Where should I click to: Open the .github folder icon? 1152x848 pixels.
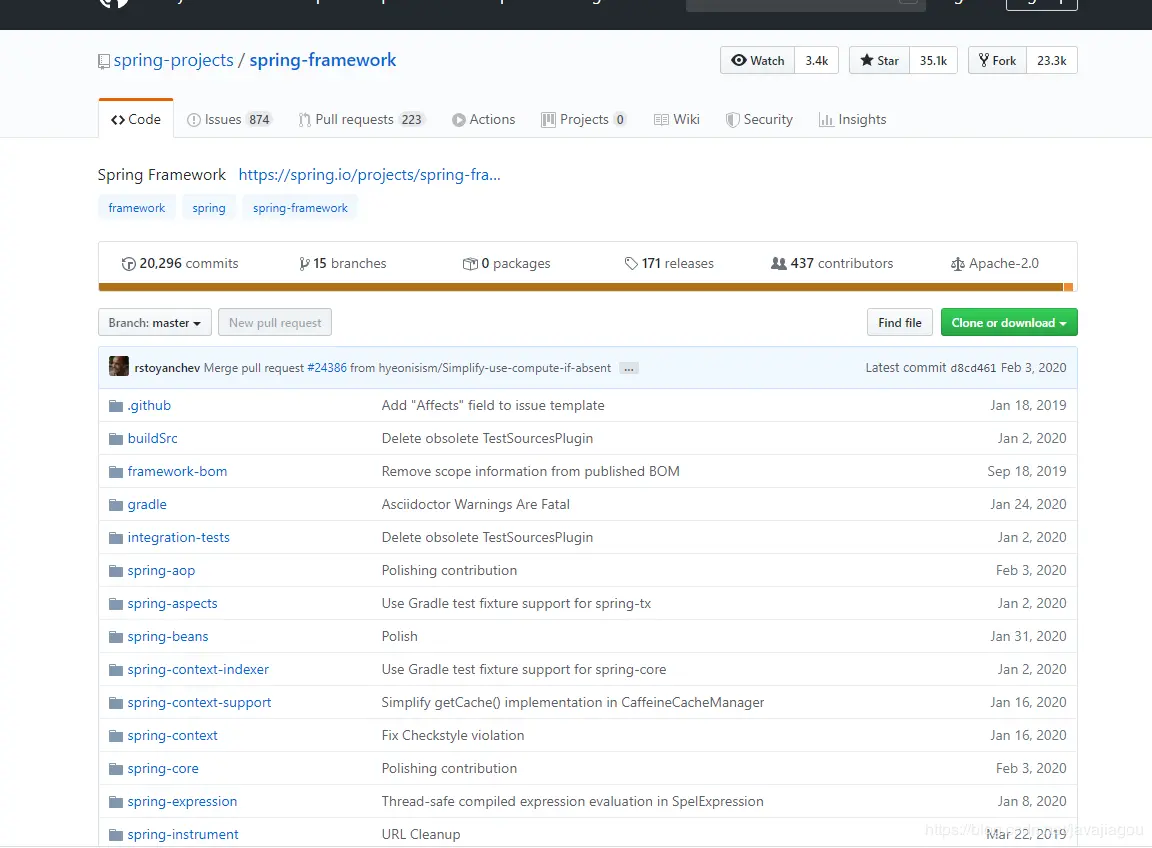click(115, 406)
